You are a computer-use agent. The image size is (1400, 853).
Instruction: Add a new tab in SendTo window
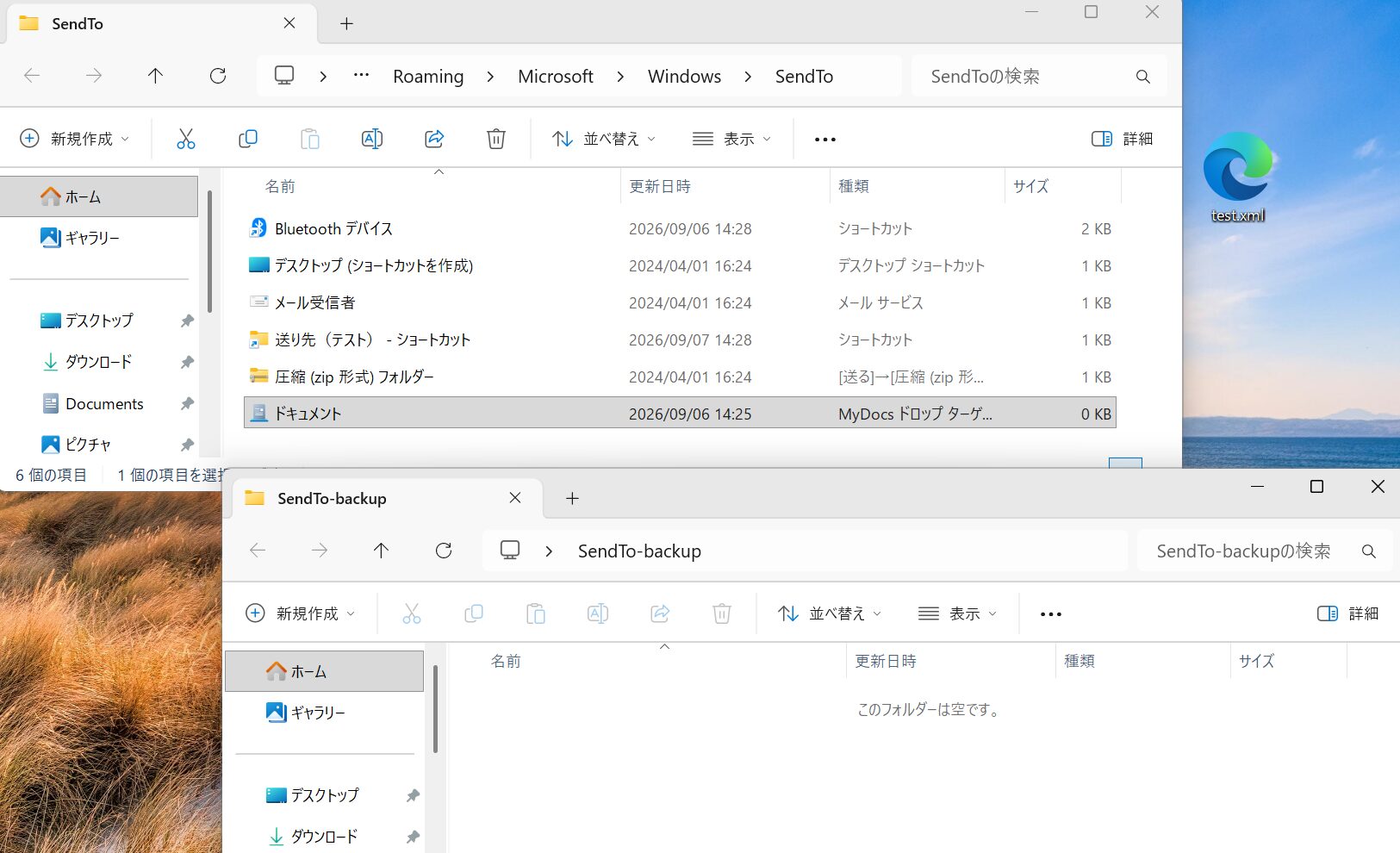[346, 24]
